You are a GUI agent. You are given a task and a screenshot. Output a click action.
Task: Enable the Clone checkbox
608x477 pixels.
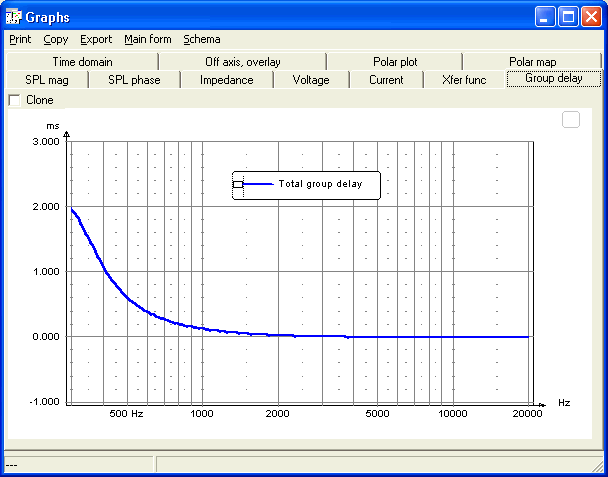(x=14, y=100)
